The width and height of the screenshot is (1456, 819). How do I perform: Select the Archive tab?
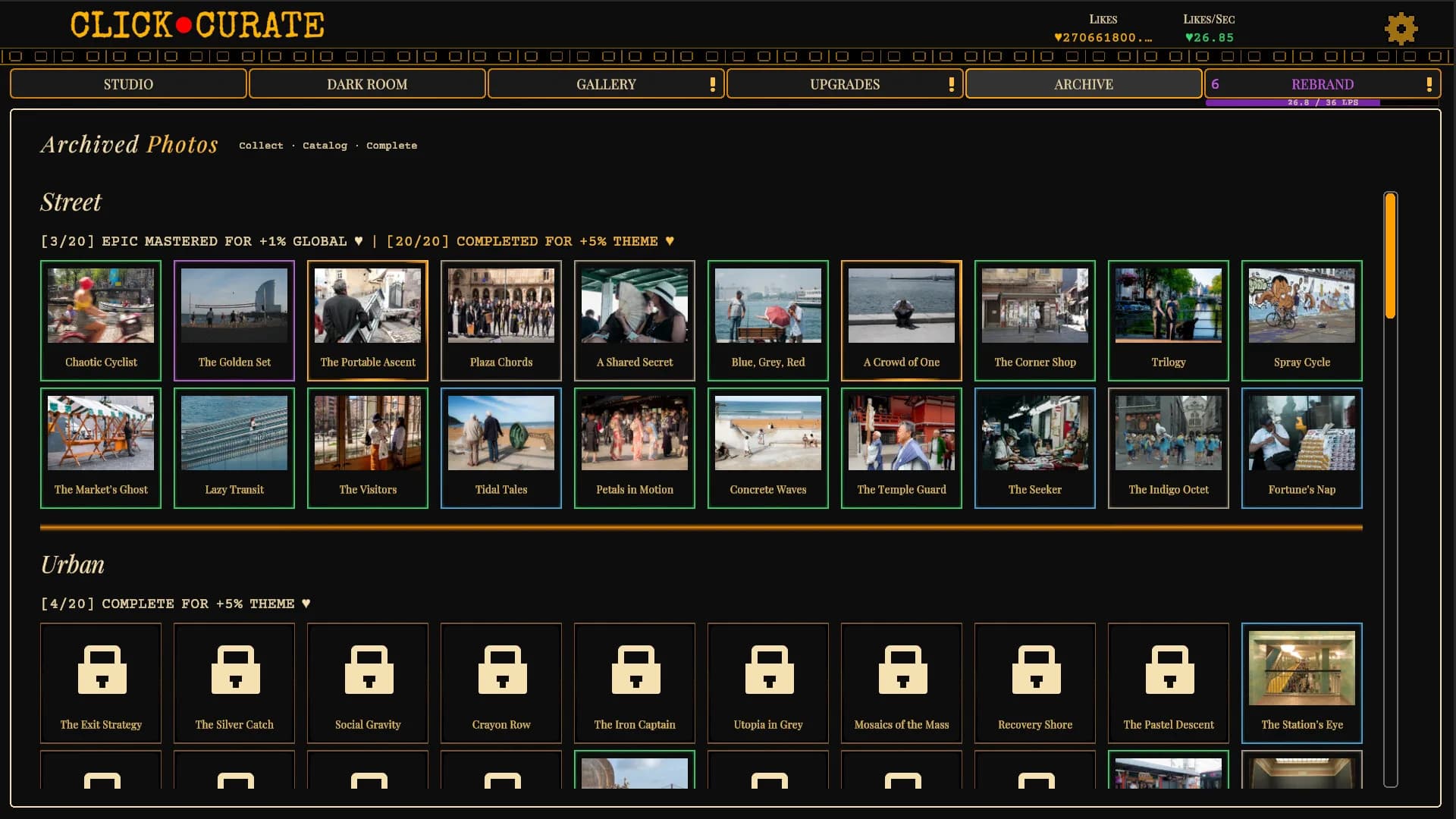[1084, 84]
